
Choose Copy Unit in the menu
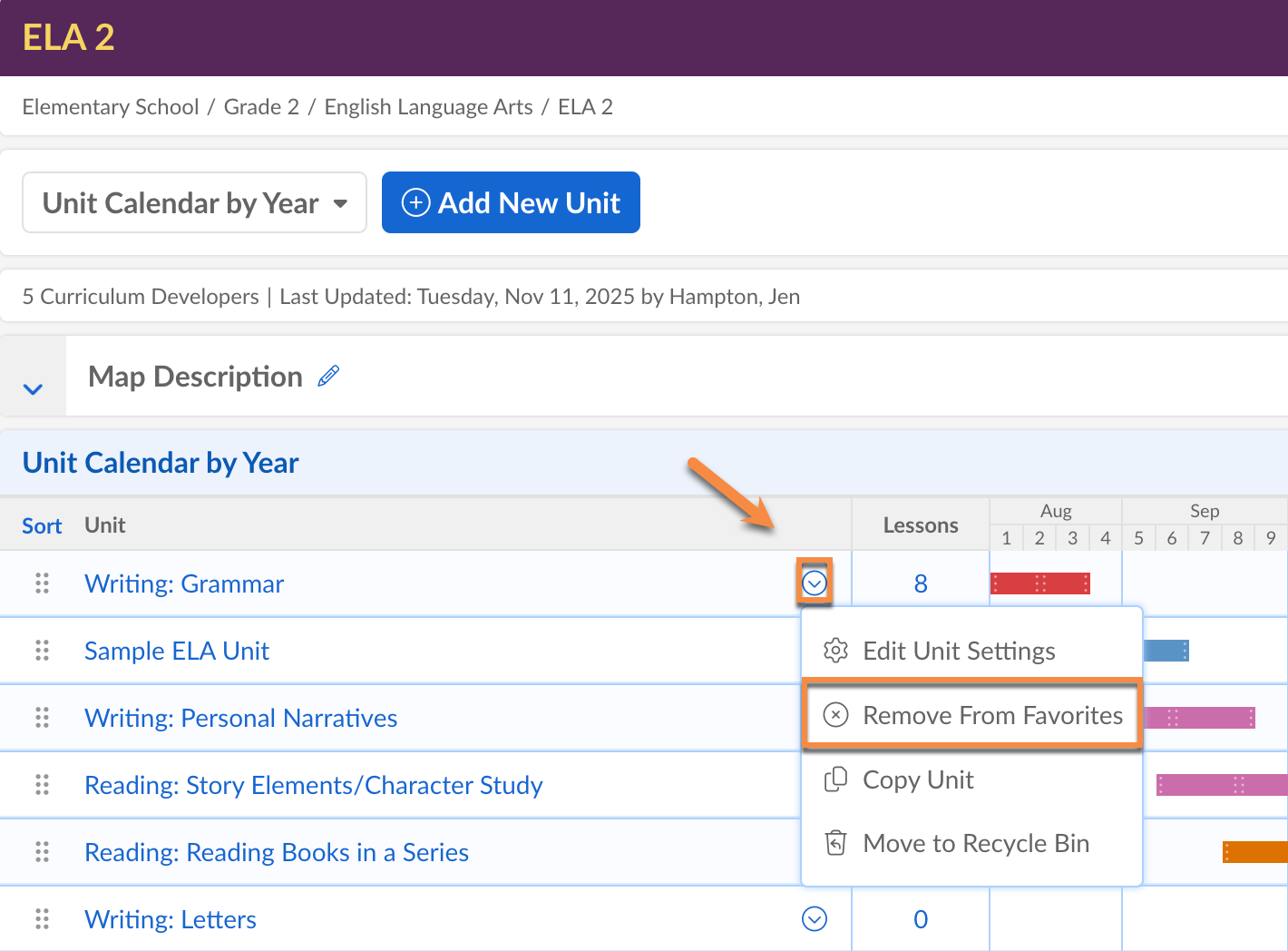point(918,779)
